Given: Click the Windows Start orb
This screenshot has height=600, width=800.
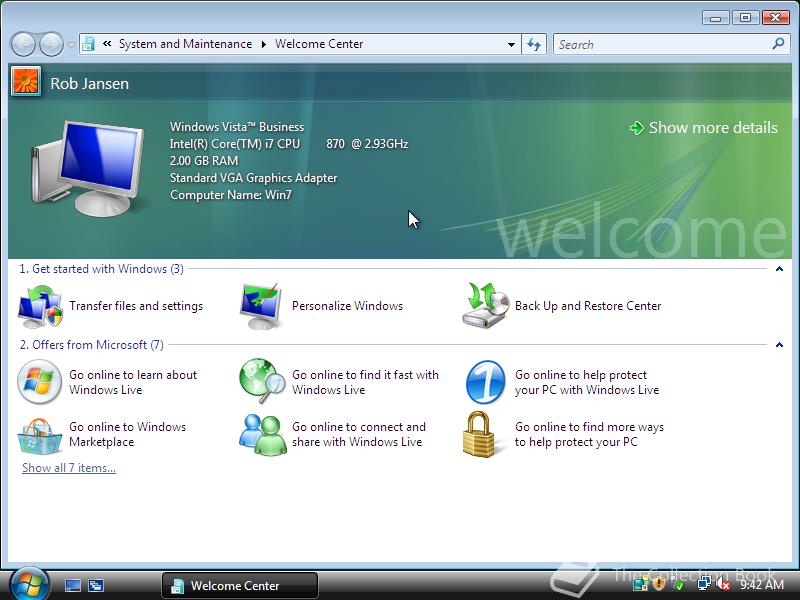Looking at the screenshot, I should (x=29, y=584).
